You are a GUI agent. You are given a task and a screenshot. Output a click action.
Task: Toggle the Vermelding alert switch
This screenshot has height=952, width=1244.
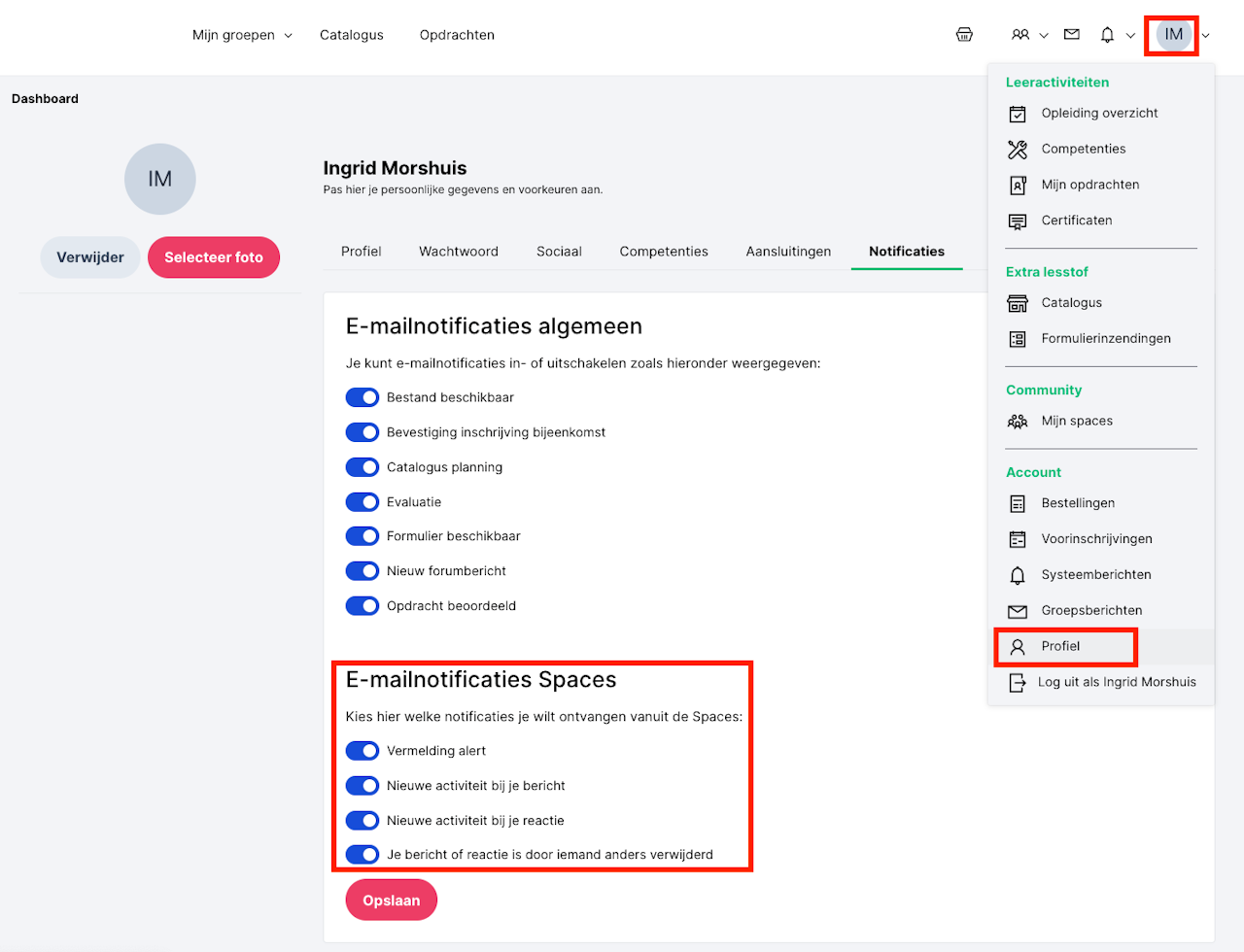[363, 751]
